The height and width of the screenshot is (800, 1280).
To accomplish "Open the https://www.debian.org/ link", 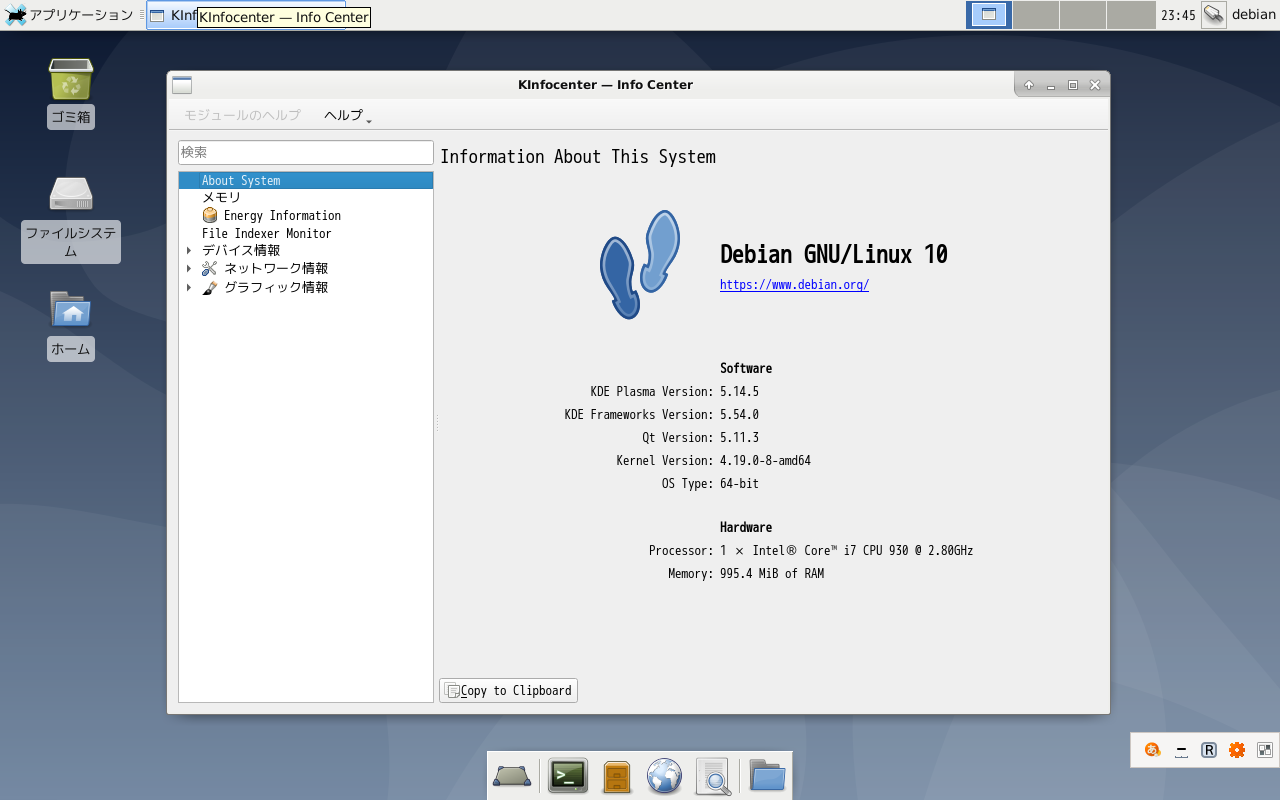I will coord(794,285).
